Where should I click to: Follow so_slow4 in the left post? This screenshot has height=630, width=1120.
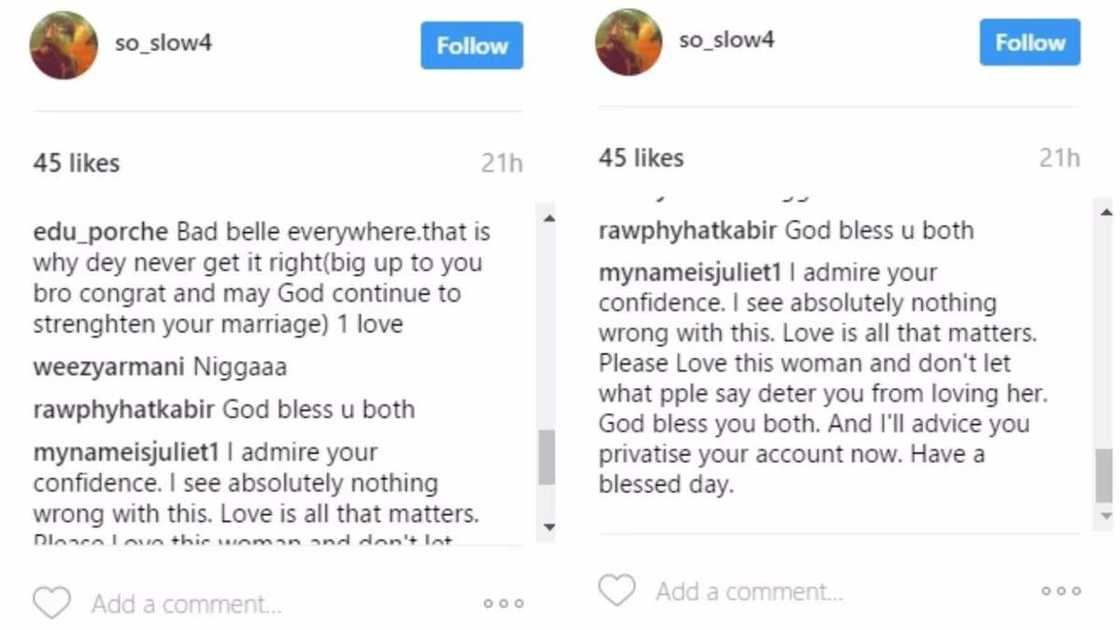pyautogui.click(x=472, y=46)
